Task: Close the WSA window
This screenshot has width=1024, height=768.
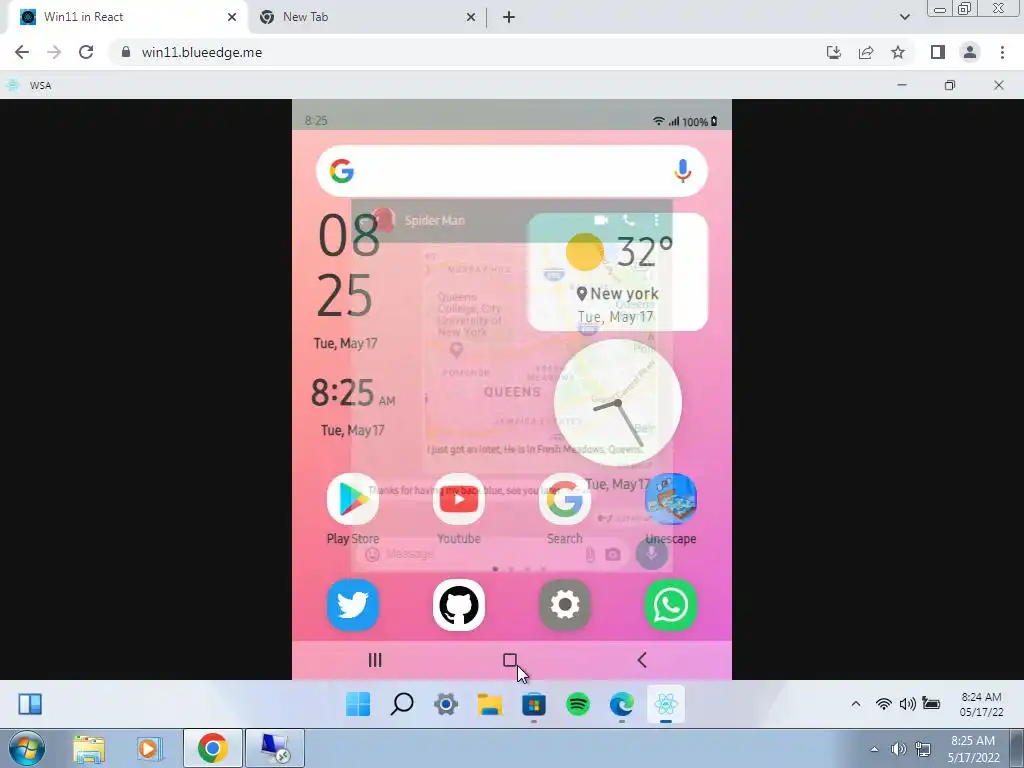Action: click(x=999, y=85)
